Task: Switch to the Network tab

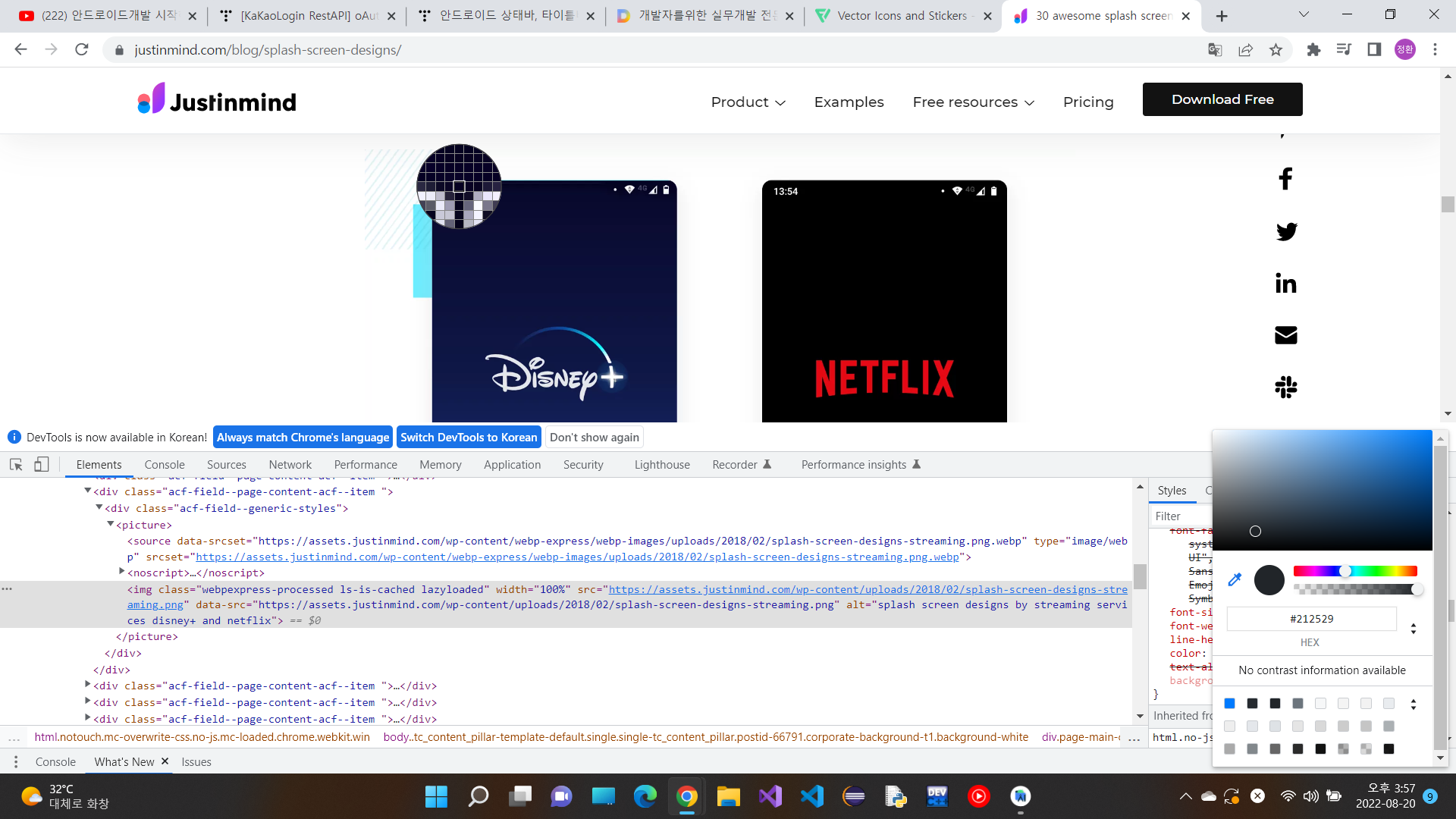Action: 290,465
